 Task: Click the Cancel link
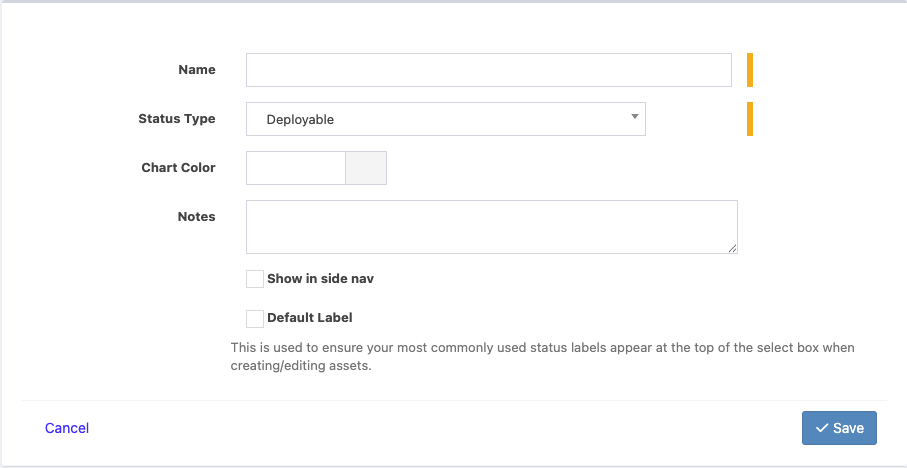(67, 428)
